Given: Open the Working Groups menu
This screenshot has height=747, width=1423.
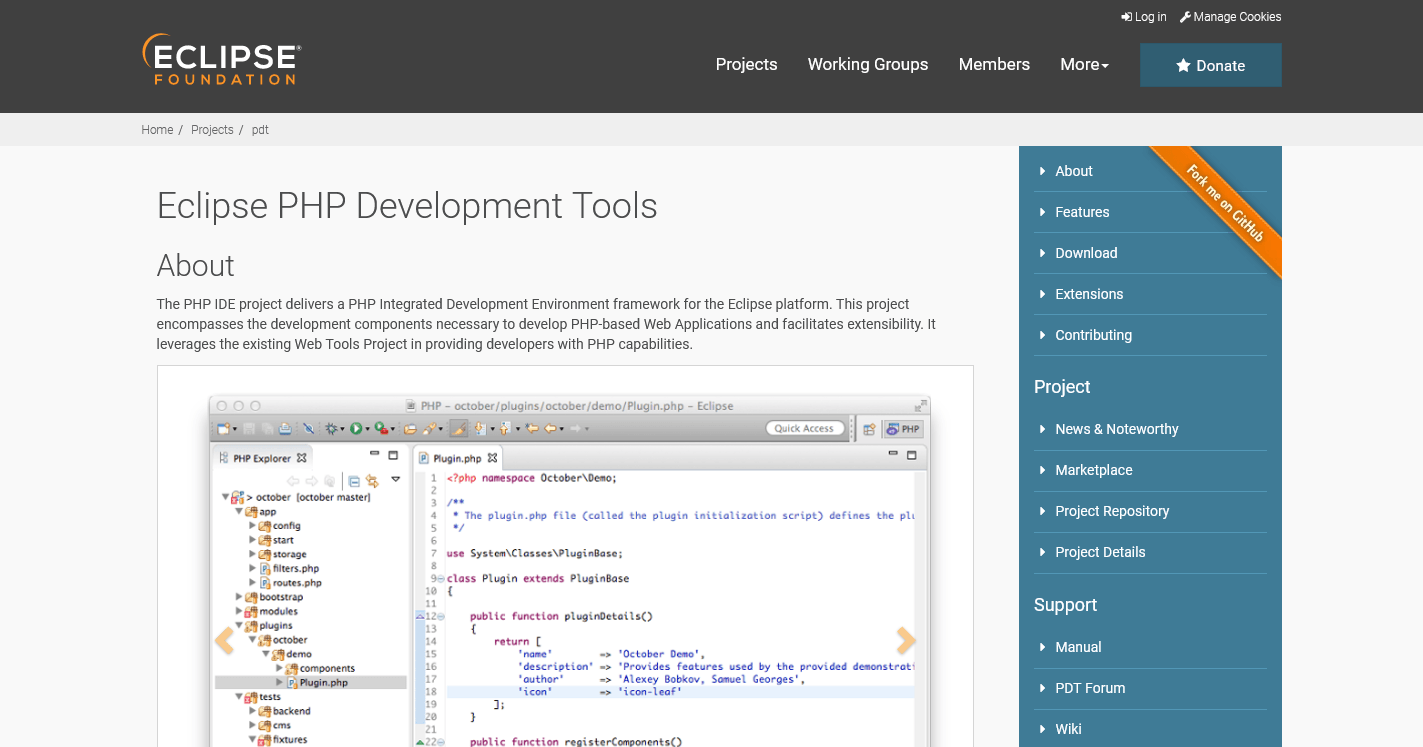Looking at the screenshot, I should tap(867, 64).
